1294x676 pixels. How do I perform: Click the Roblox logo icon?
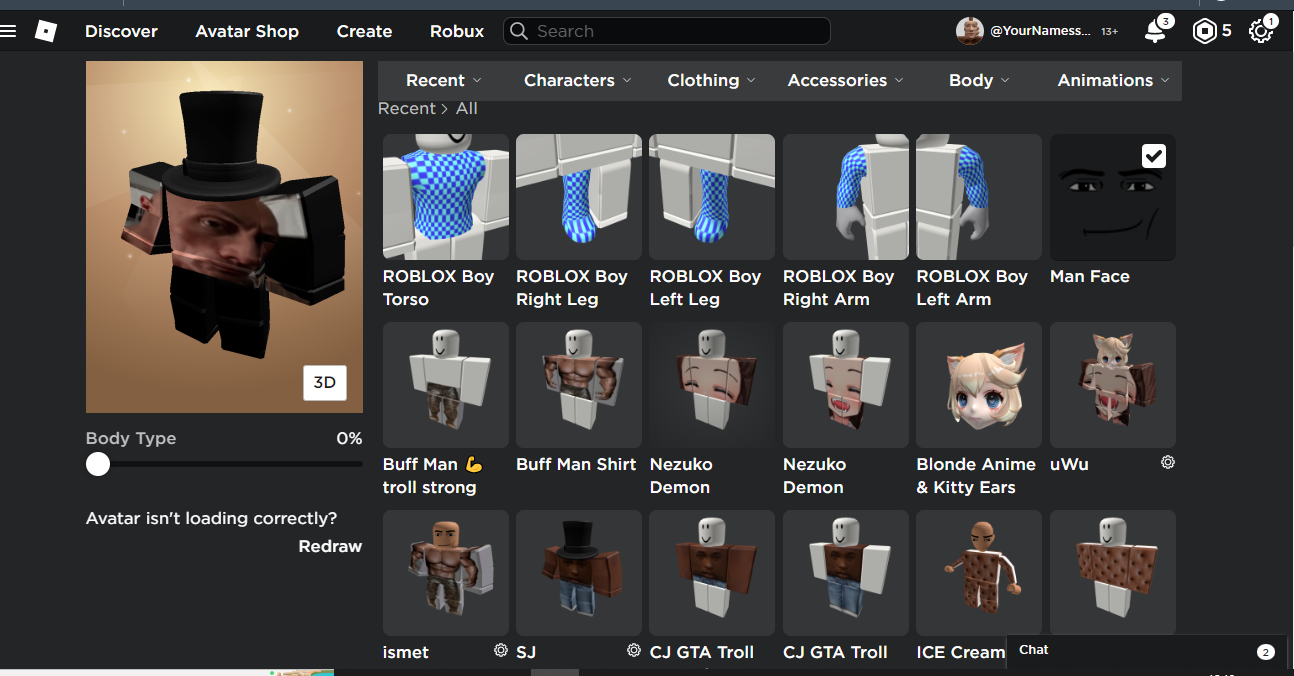pos(46,31)
